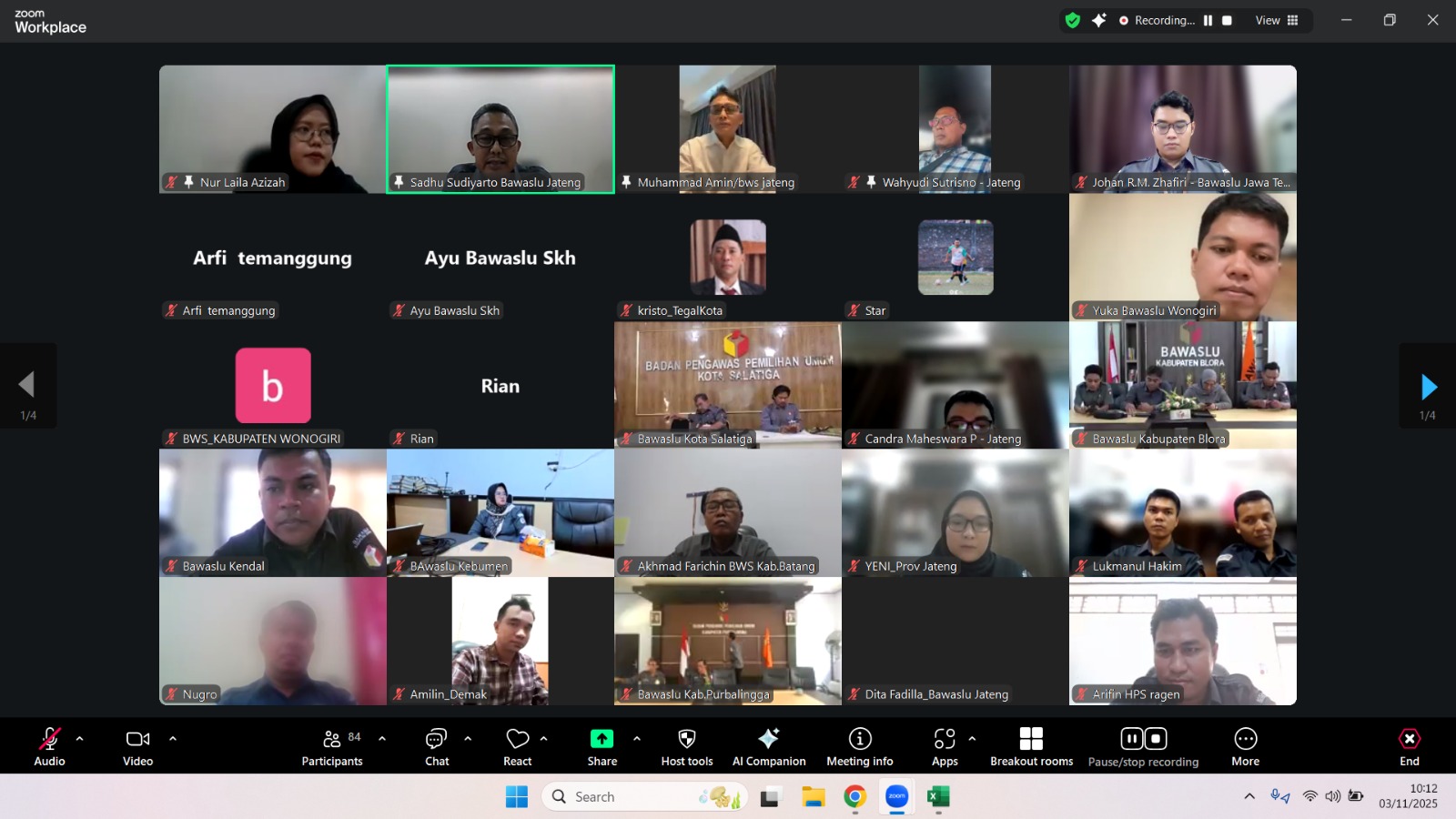The height and width of the screenshot is (819, 1456).
Task: Show Meeting info
Action: pyautogui.click(x=859, y=746)
